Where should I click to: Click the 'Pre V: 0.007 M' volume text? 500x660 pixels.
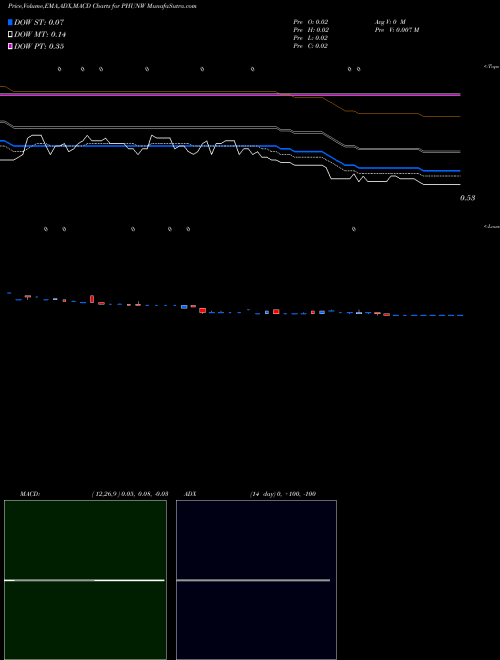(x=397, y=30)
